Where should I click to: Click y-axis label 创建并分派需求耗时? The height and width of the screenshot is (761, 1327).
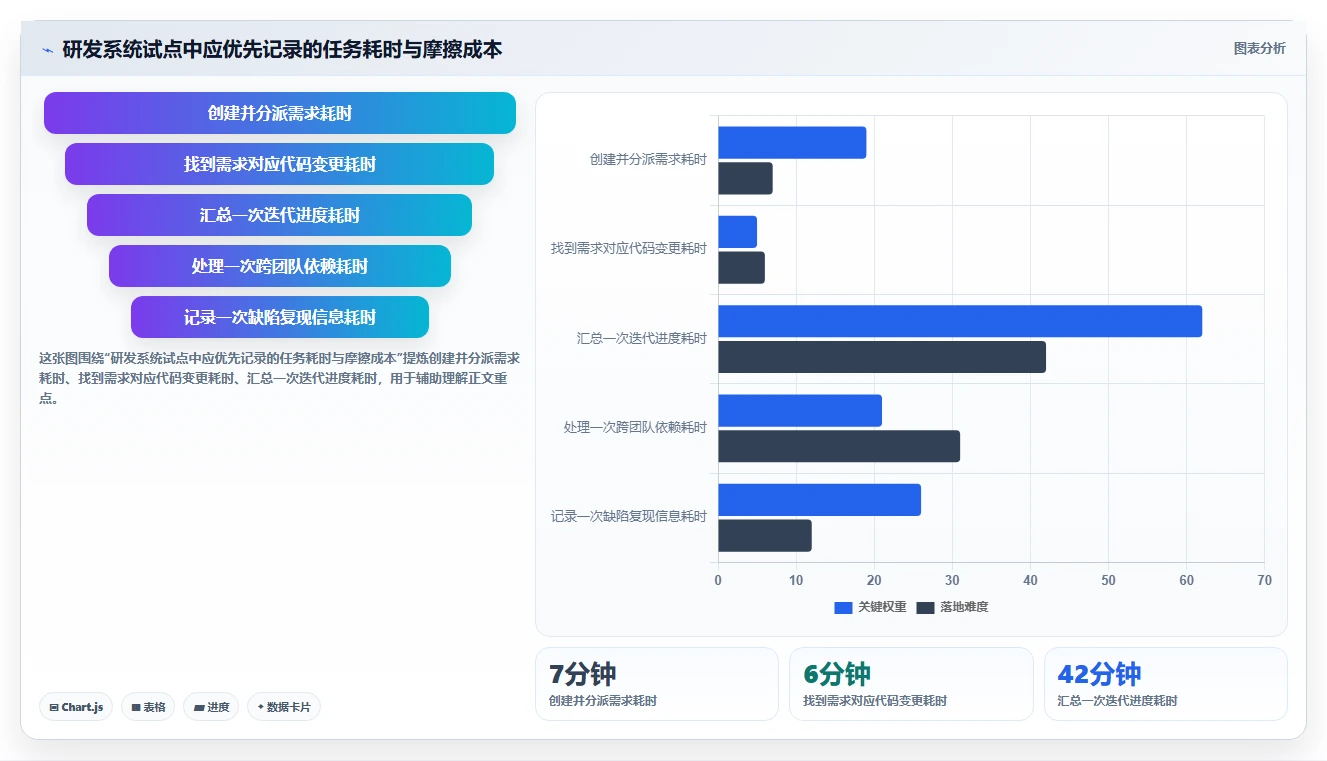tap(648, 159)
